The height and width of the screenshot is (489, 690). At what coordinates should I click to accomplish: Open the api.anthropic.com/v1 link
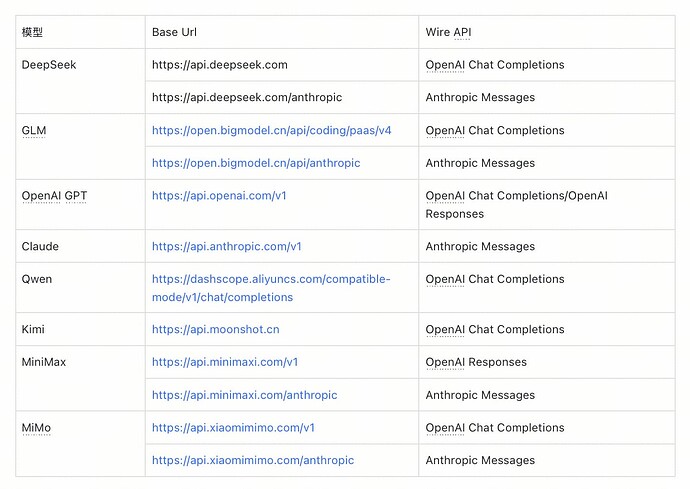coord(227,246)
